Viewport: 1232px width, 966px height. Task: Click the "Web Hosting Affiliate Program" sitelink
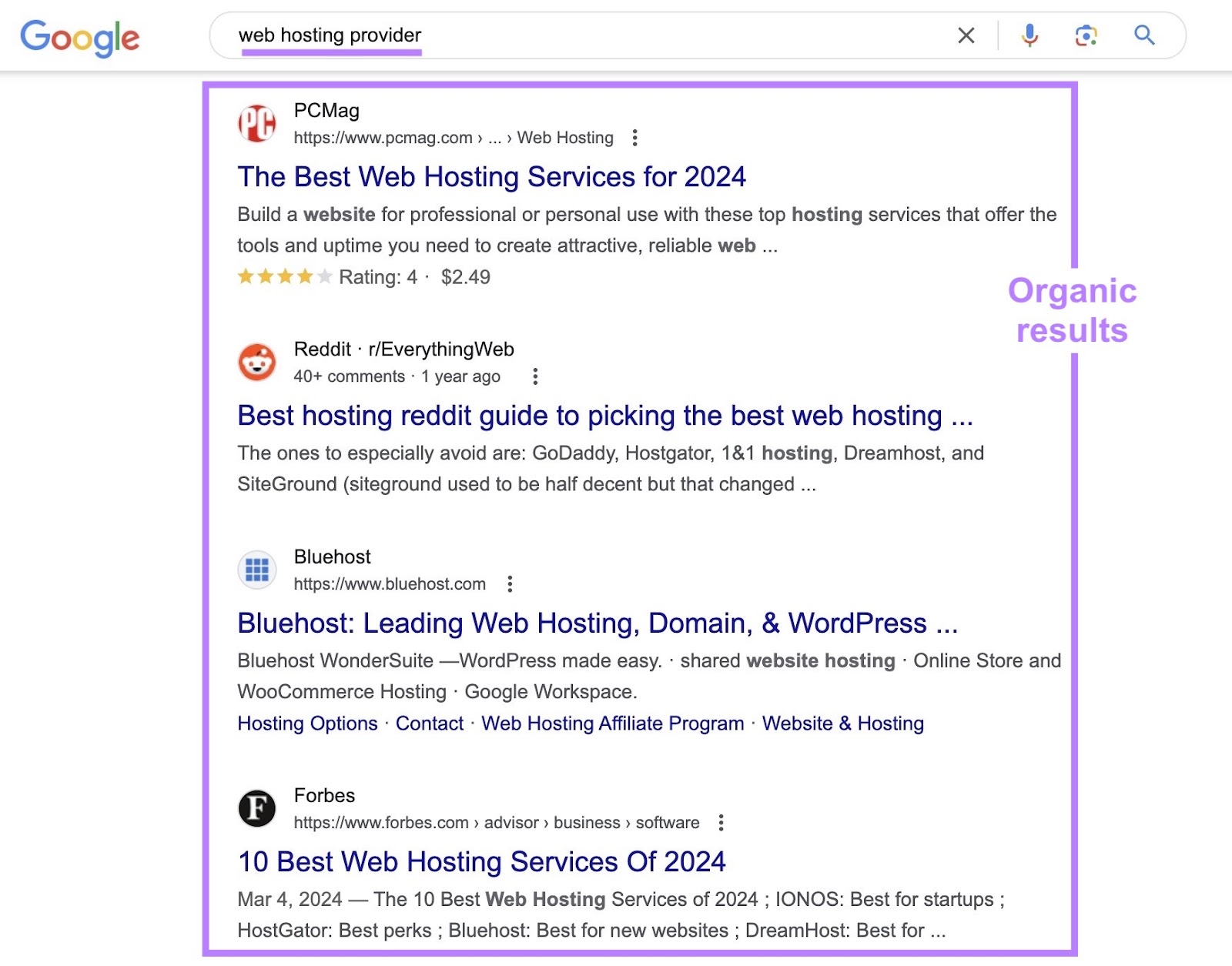(611, 724)
